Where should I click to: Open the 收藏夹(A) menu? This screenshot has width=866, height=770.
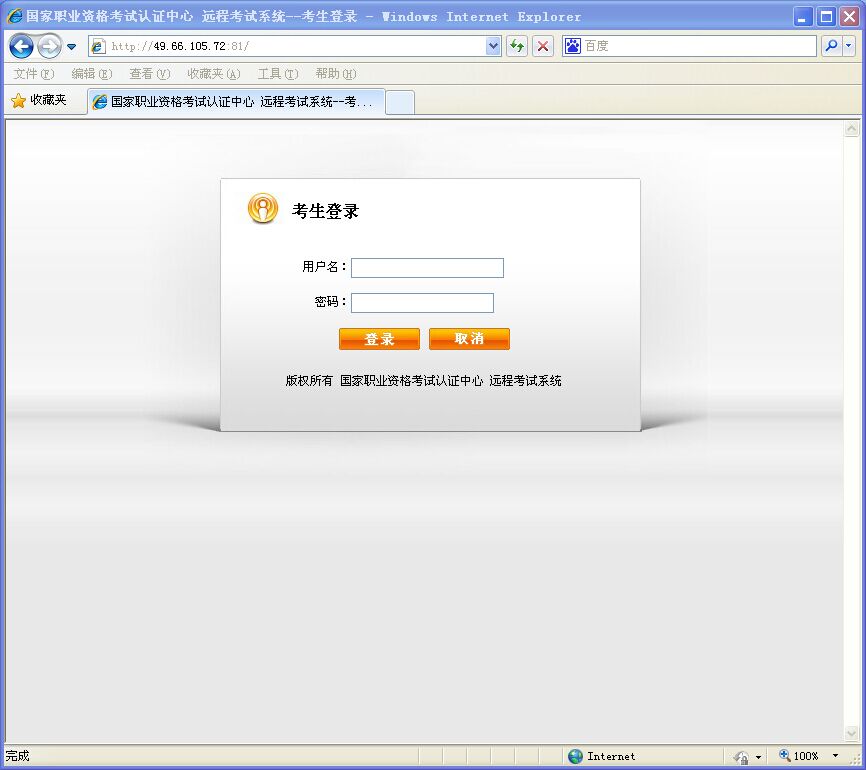pyautogui.click(x=214, y=73)
